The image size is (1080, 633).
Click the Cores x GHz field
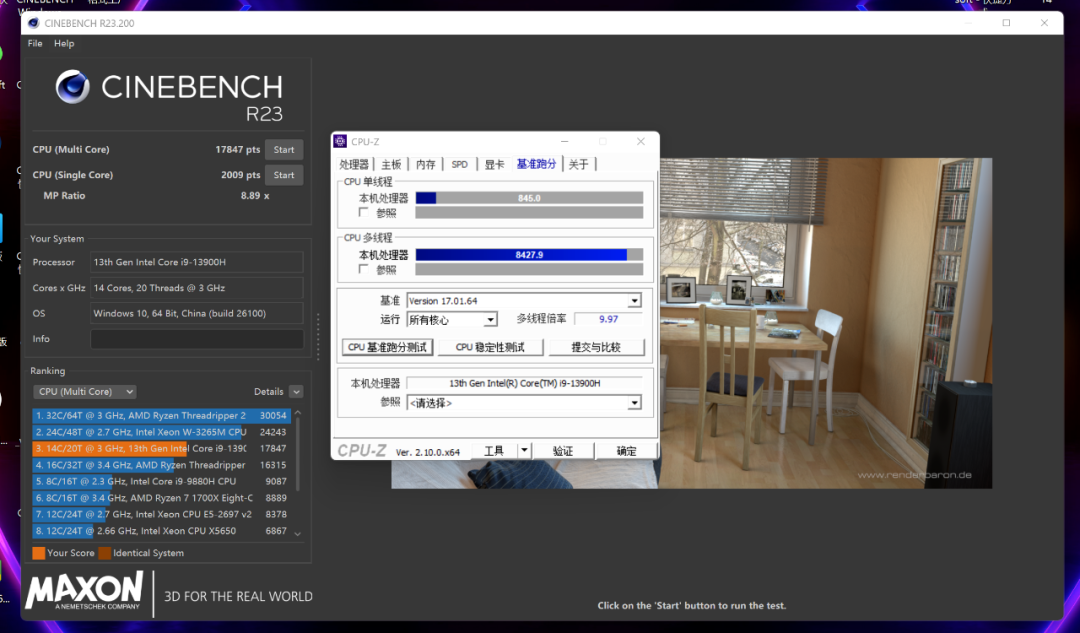click(197, 288)
